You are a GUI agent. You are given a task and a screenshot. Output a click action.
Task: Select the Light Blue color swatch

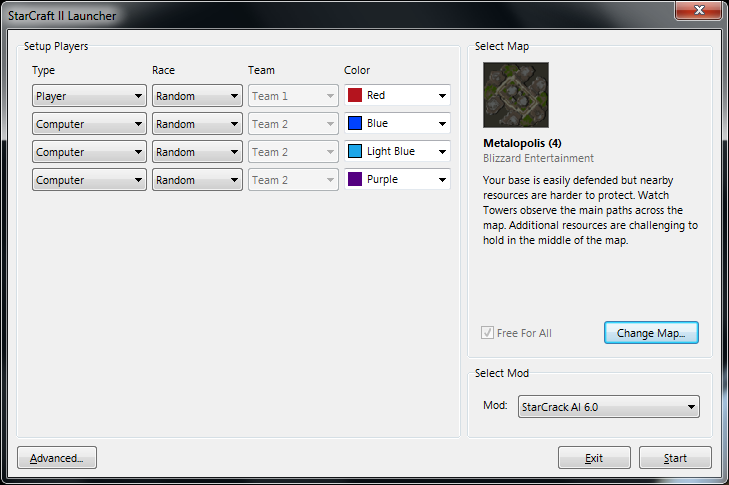tap(355, 152)
